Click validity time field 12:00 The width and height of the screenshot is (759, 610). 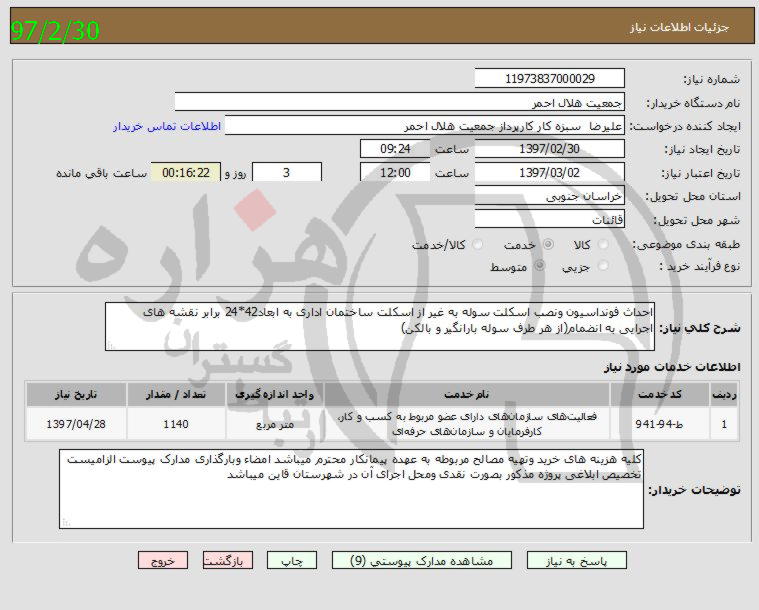coord(395,172)
